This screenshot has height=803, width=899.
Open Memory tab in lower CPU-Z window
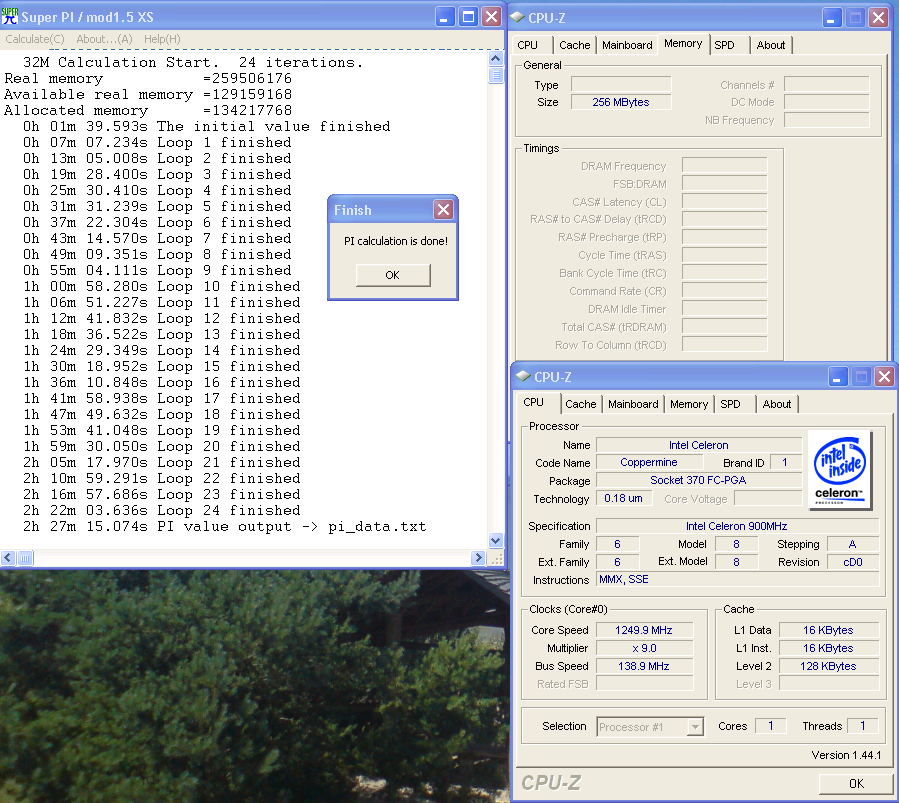point(689,404)
